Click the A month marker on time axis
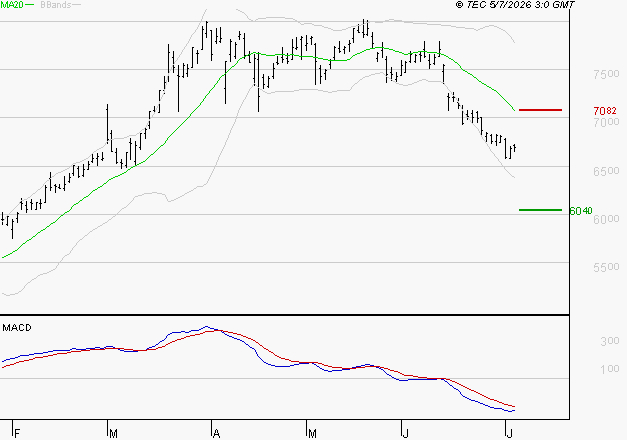This screenshot has width=627, height=440. click(x=216, y=433)
